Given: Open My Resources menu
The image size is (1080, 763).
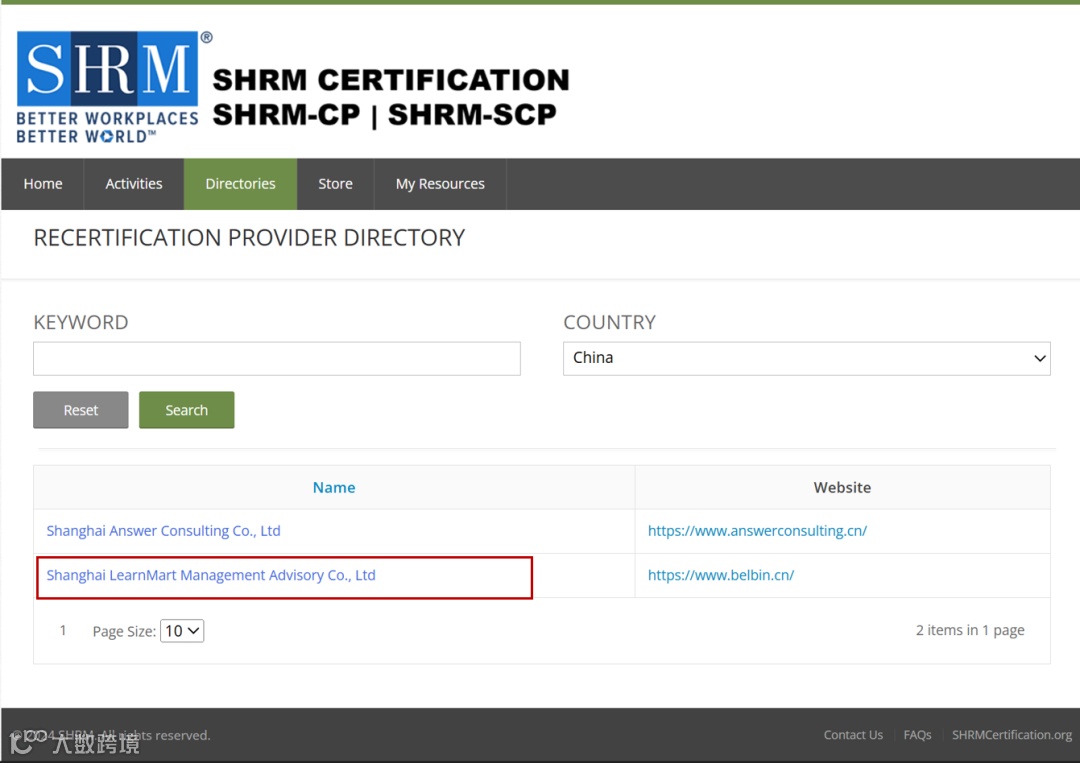Looking at the screenshot, I should coord(440,184).
